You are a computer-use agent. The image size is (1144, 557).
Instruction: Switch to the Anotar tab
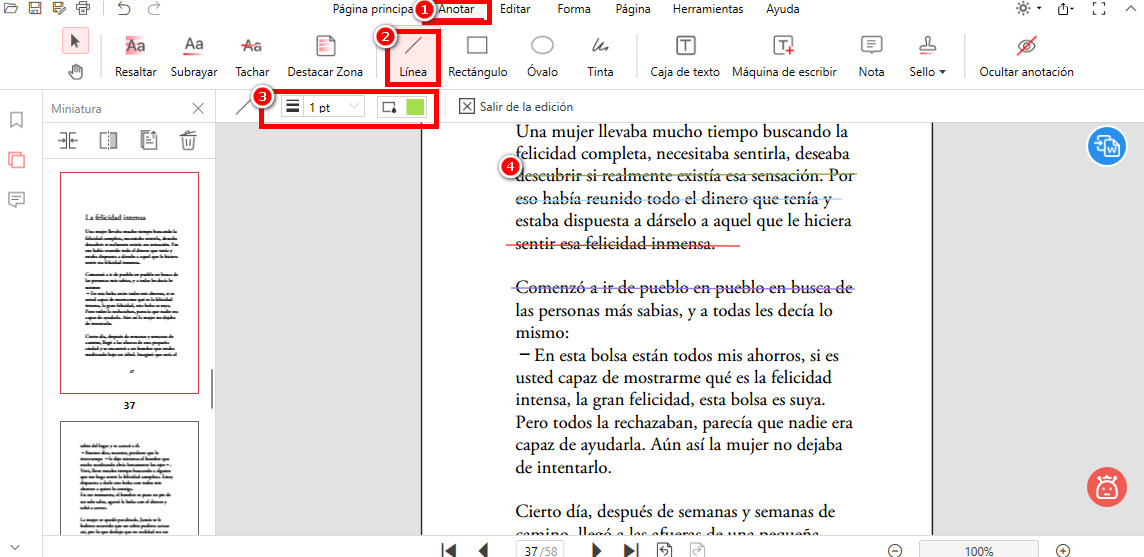(457, 9)
